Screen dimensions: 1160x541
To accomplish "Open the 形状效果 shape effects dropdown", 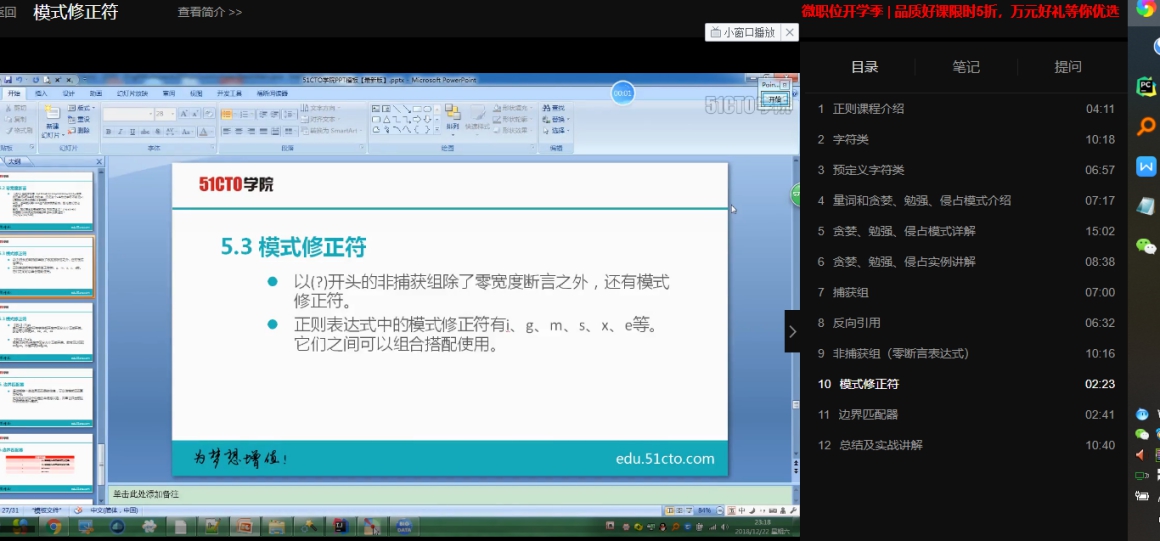I will coord(512,130).
